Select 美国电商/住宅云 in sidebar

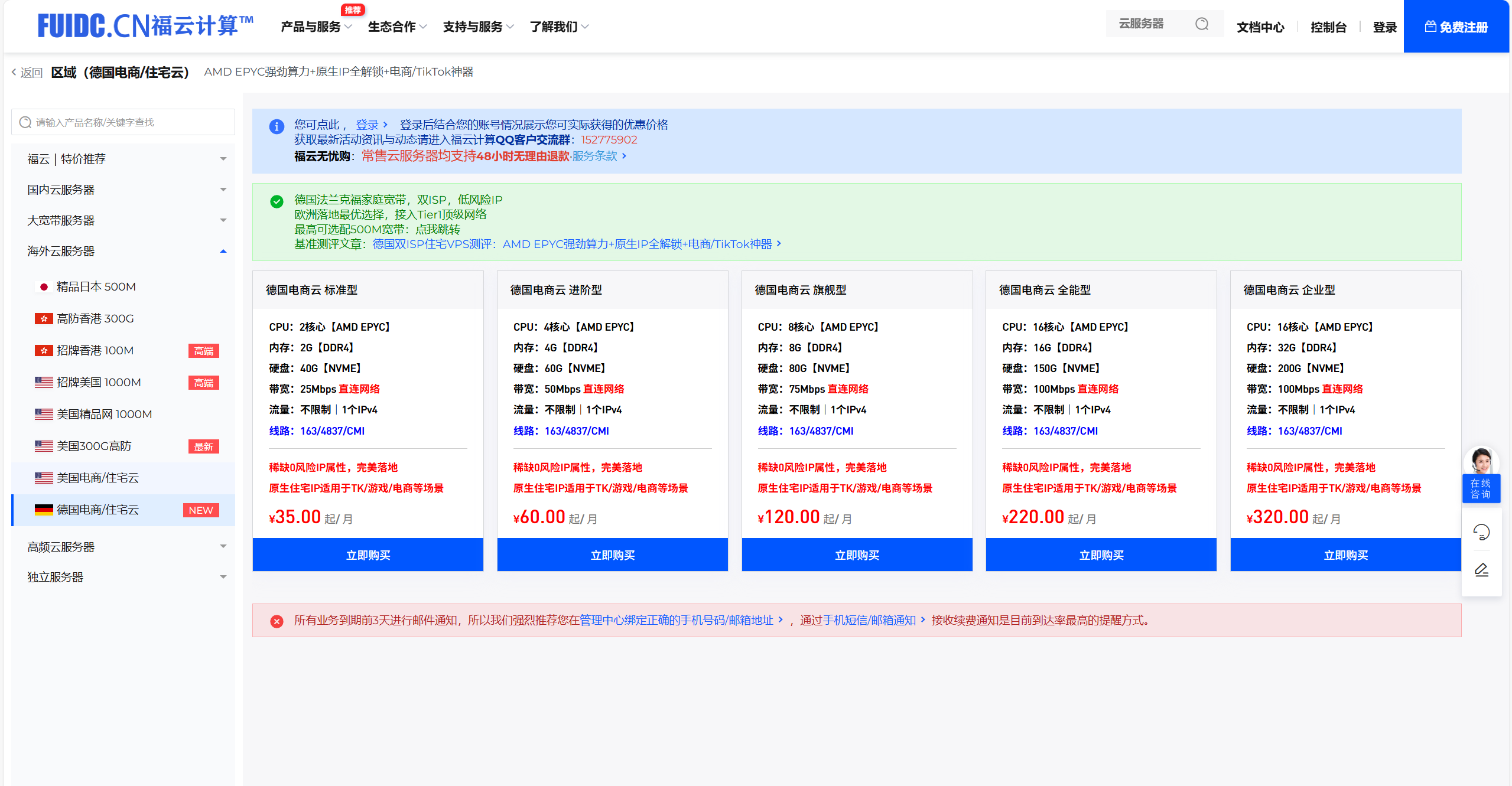pyautogui.click(x=97, y=478)
